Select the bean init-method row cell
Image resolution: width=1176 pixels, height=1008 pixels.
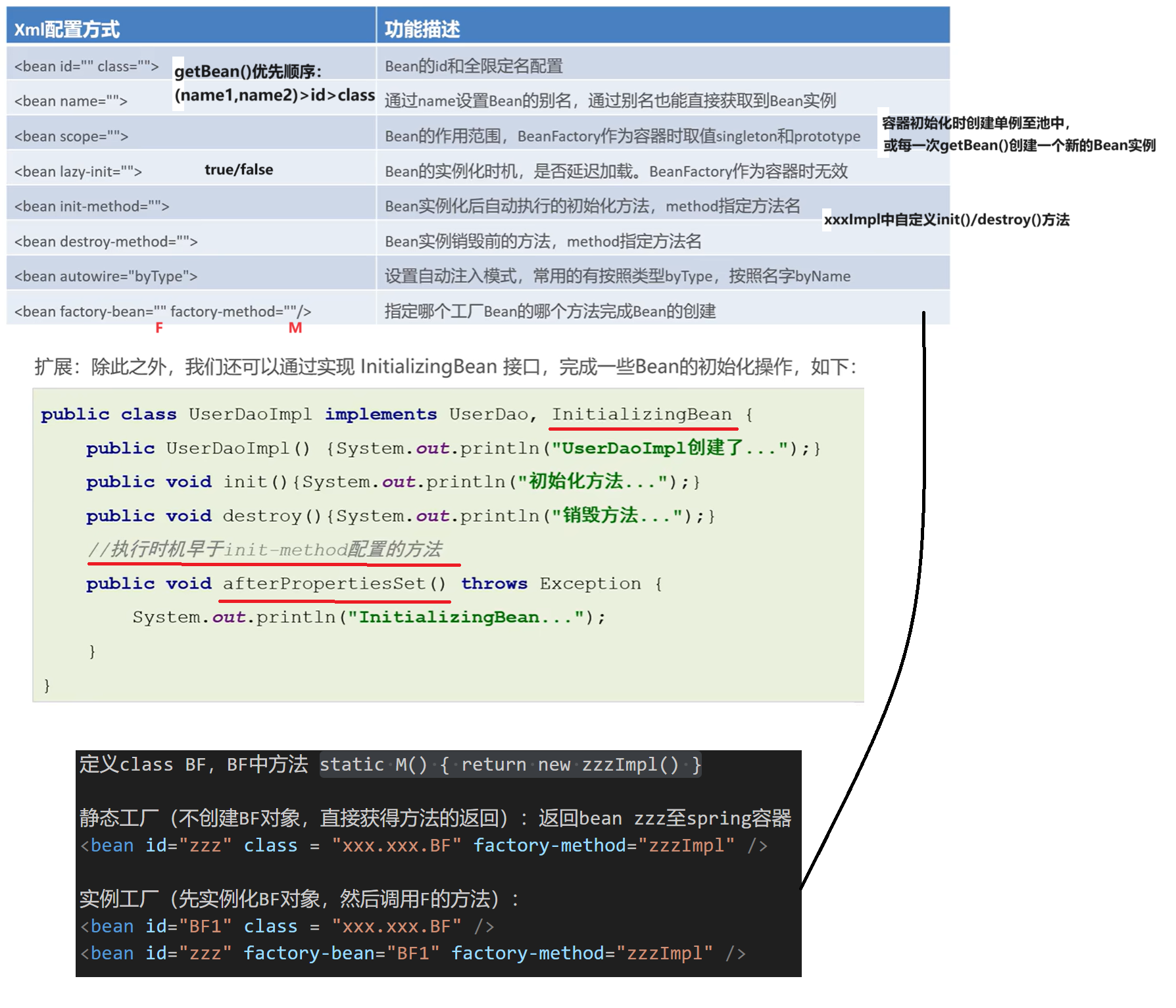pos(191,206)
